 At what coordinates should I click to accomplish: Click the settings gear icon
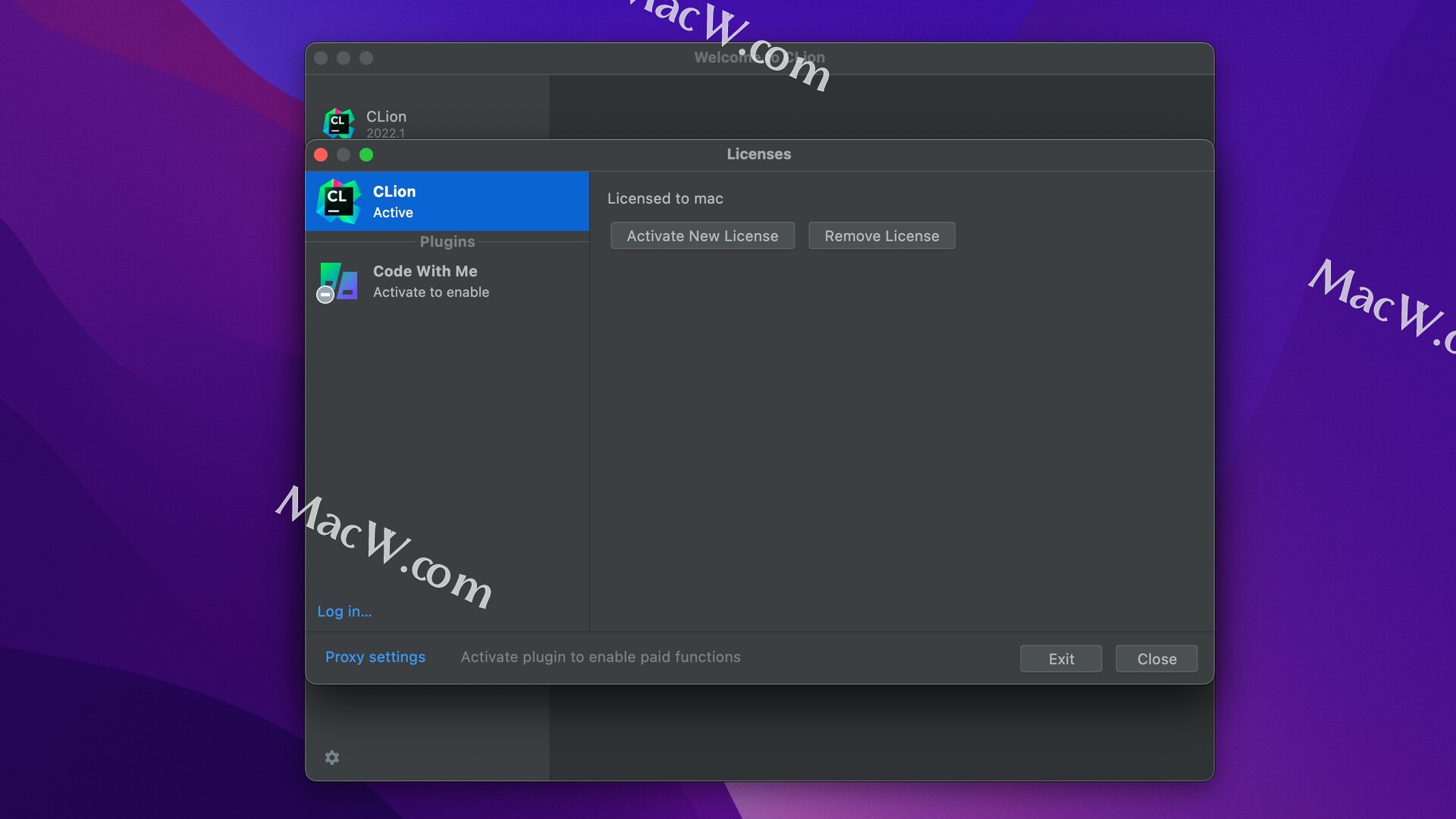click(334, 756)
